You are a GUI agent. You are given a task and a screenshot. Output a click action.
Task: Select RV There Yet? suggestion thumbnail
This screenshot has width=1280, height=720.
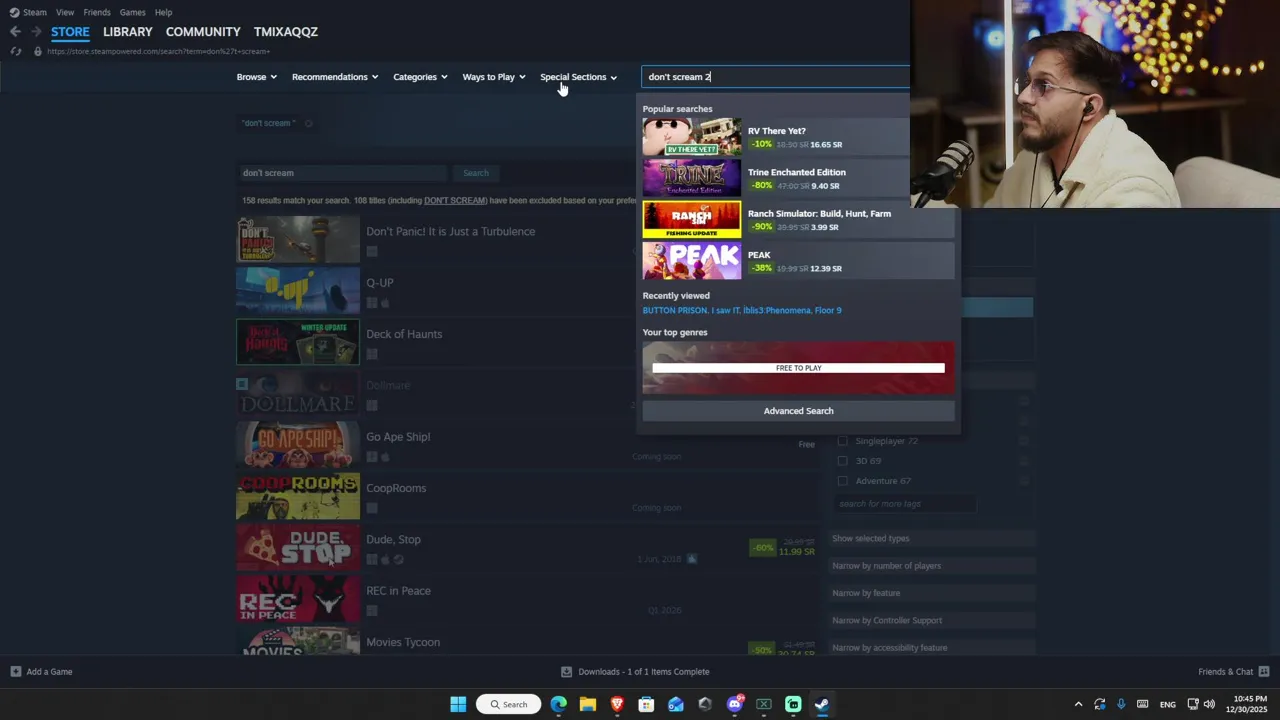click(x=692, y=137)
